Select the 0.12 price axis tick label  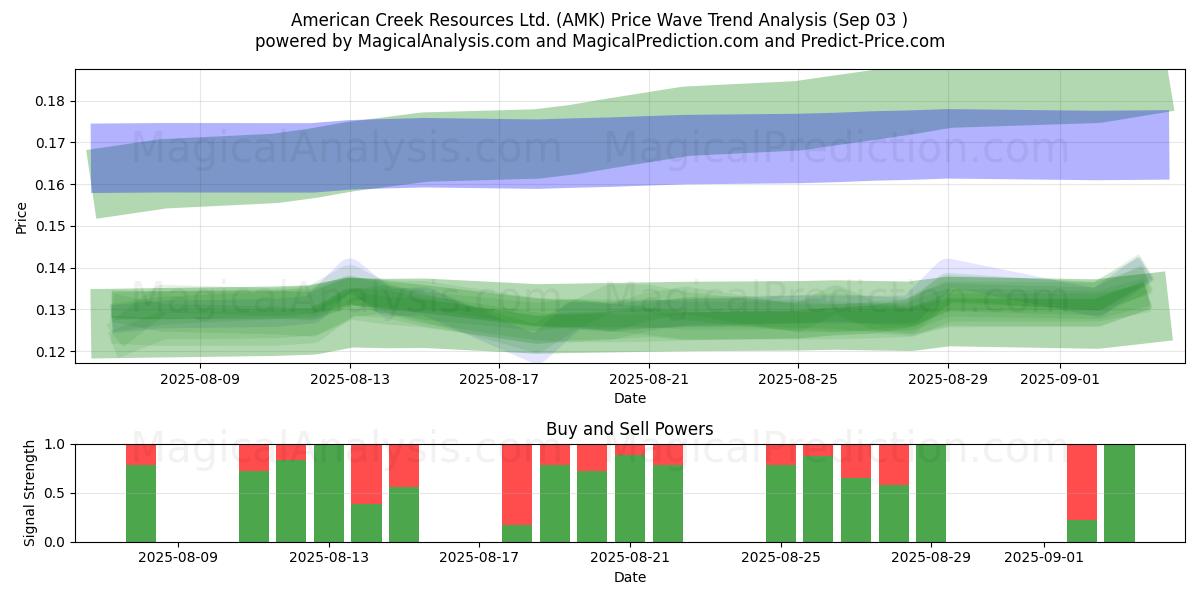[50, 352]
